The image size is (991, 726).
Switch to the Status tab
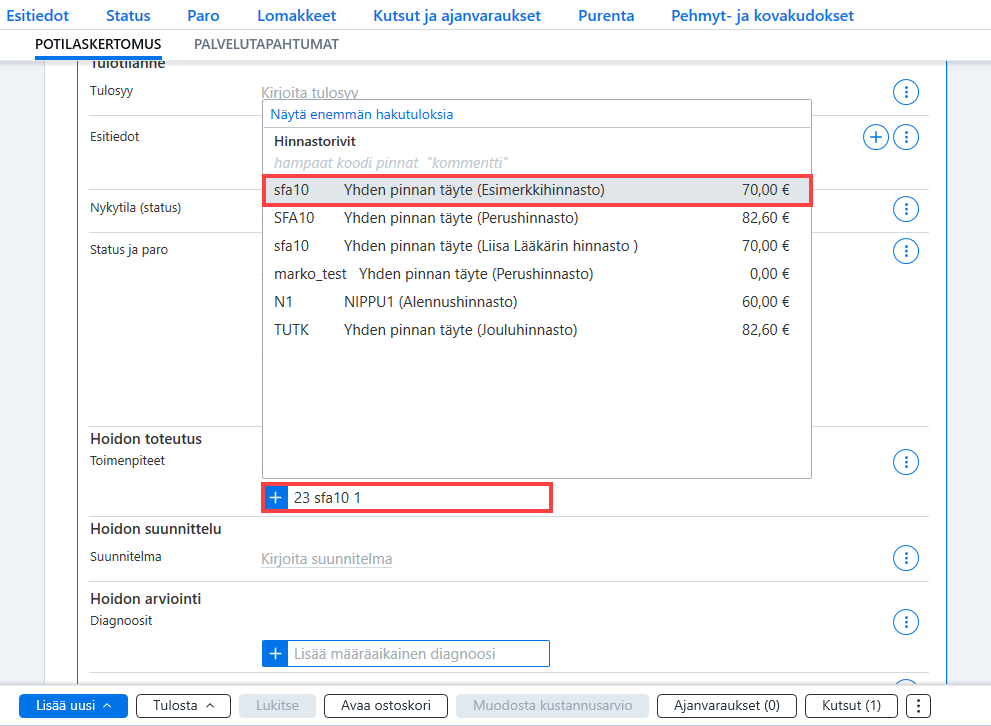point(128,16)
